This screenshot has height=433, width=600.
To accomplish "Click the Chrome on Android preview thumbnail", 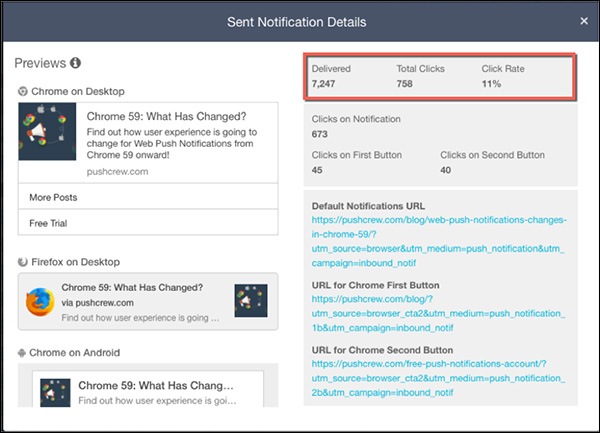I will 55,392.
